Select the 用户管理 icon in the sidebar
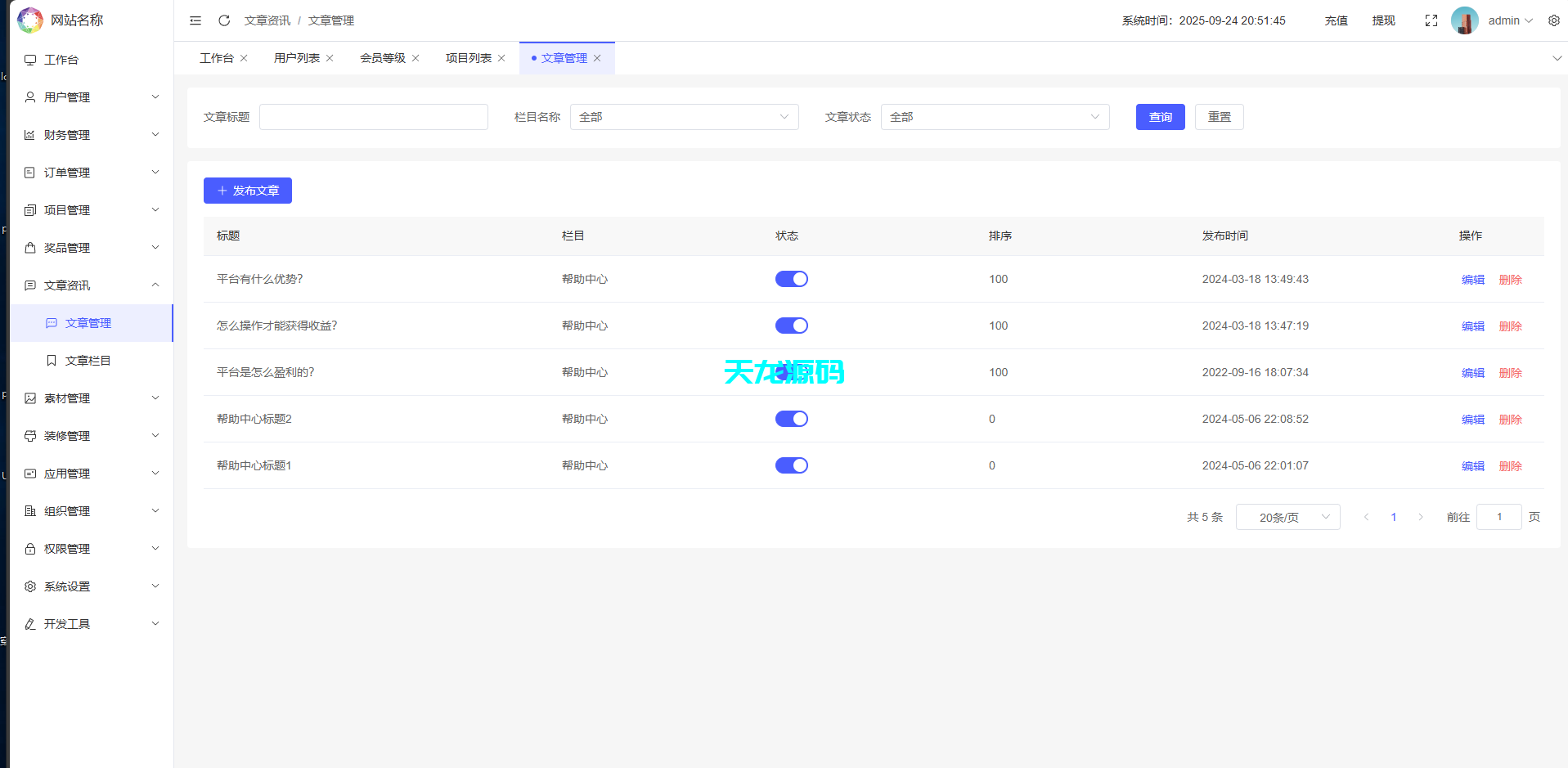Image resolution: width=1568 pixels, height=768 pixels. click(x=30, y=97)
